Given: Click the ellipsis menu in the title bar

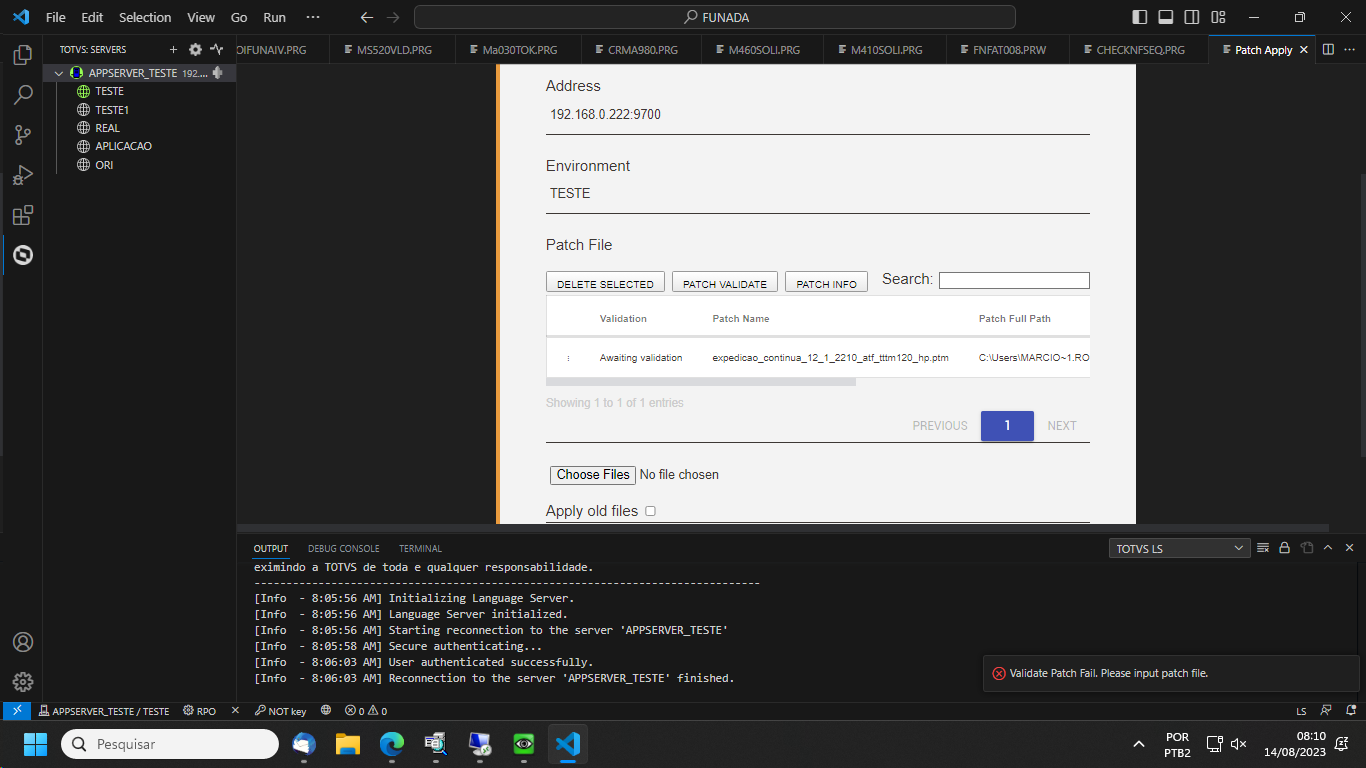Looking at the screenshot, I should point(313,17).
